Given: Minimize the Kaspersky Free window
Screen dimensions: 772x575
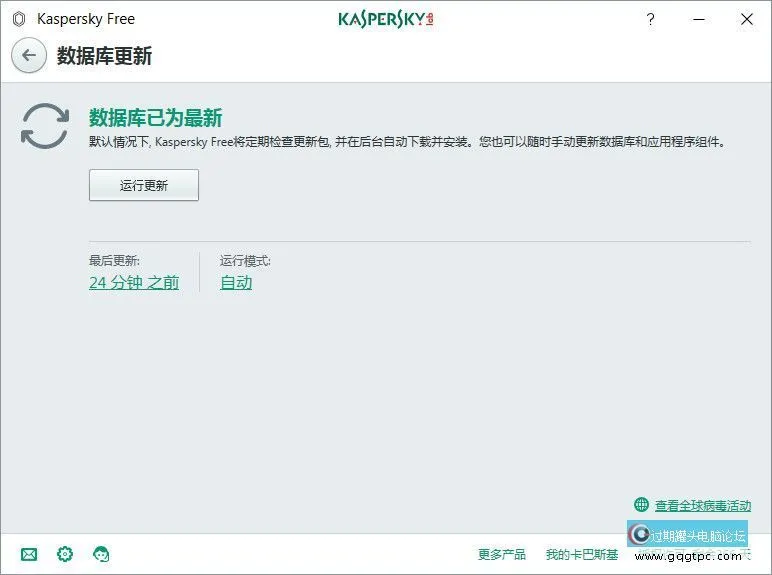Looking at the screenshot, I should click(699, 19).
